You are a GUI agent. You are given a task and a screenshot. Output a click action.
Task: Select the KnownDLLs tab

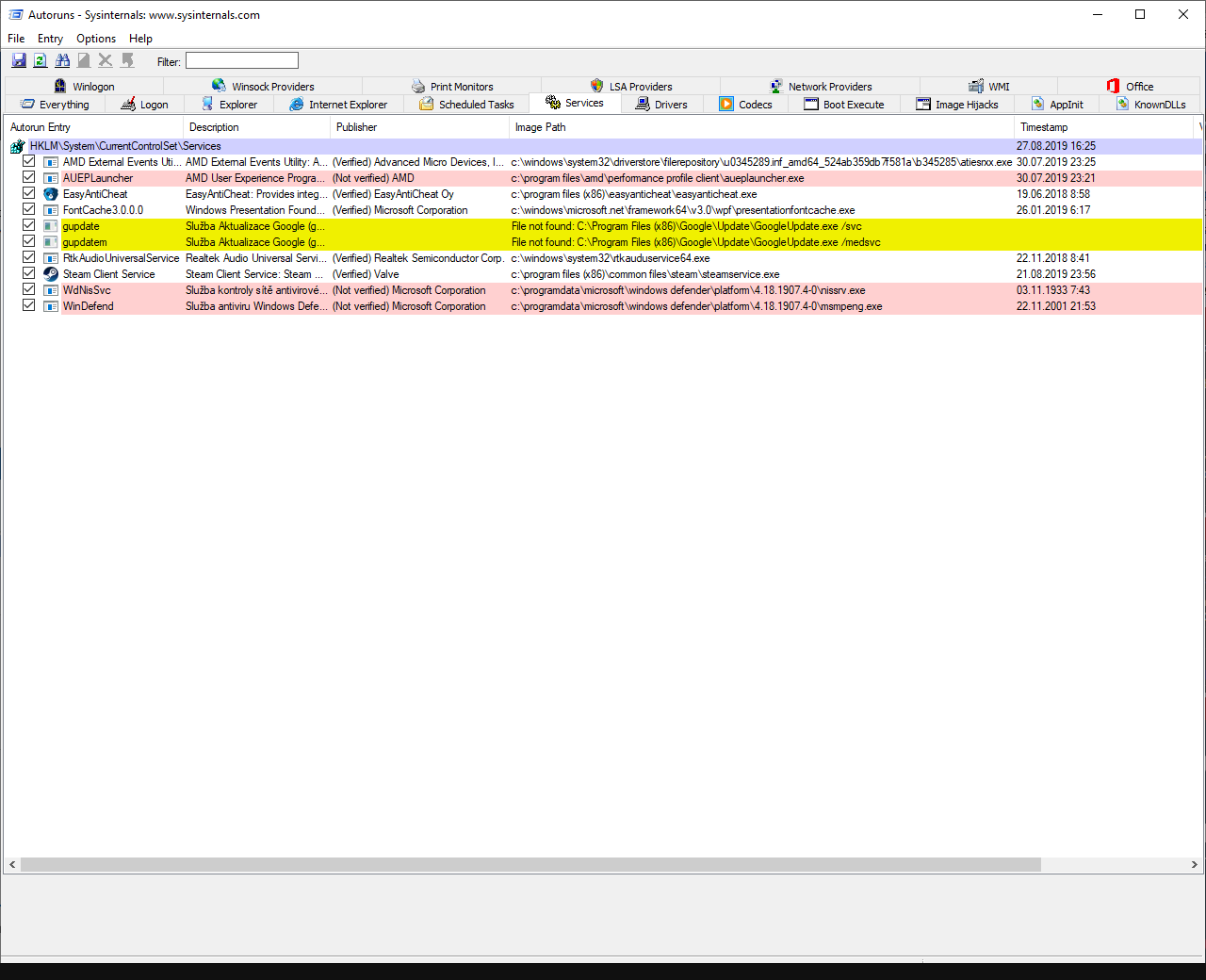(x=1150, y=105)
